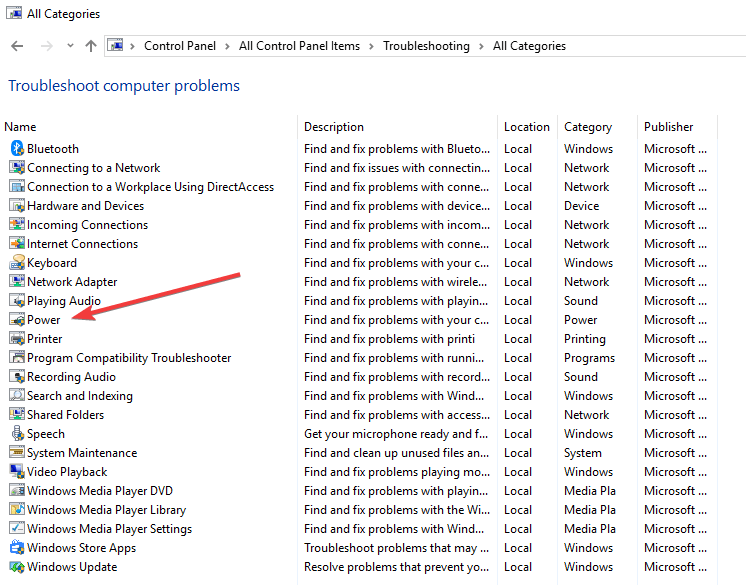Click the Video Playback icon
The width and height of the screenshot is (746, 585).
click(x=17, y=472)
